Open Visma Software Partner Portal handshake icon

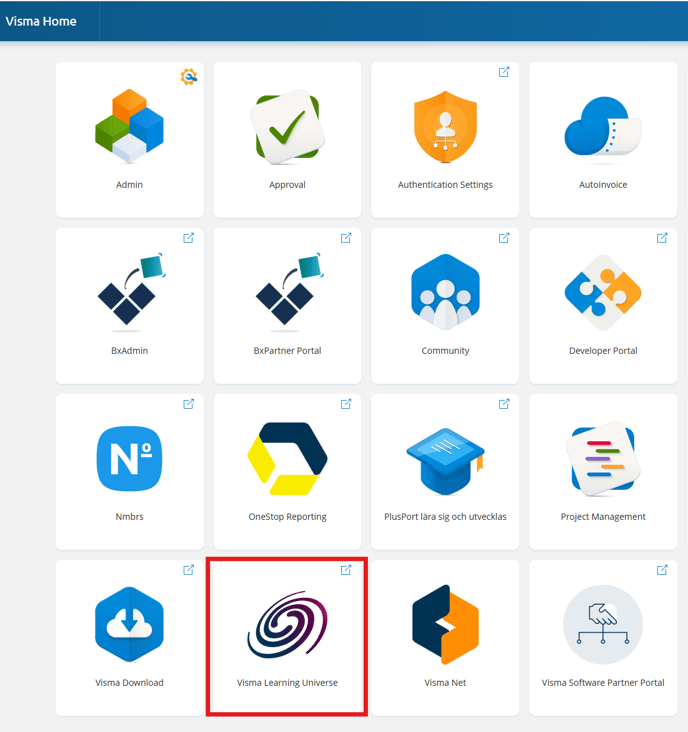[x=603, y=624]
